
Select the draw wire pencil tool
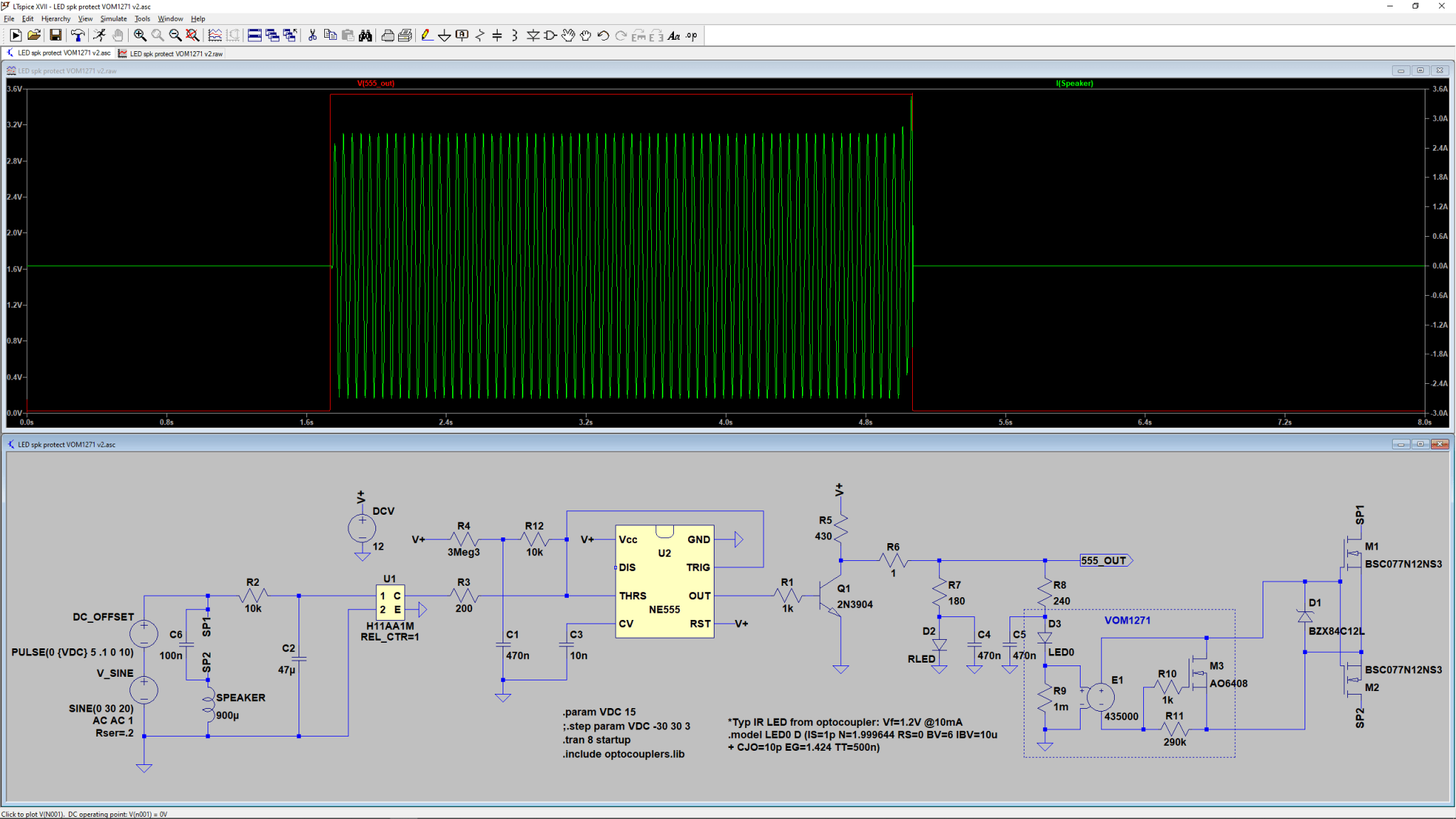pos(427,35)
